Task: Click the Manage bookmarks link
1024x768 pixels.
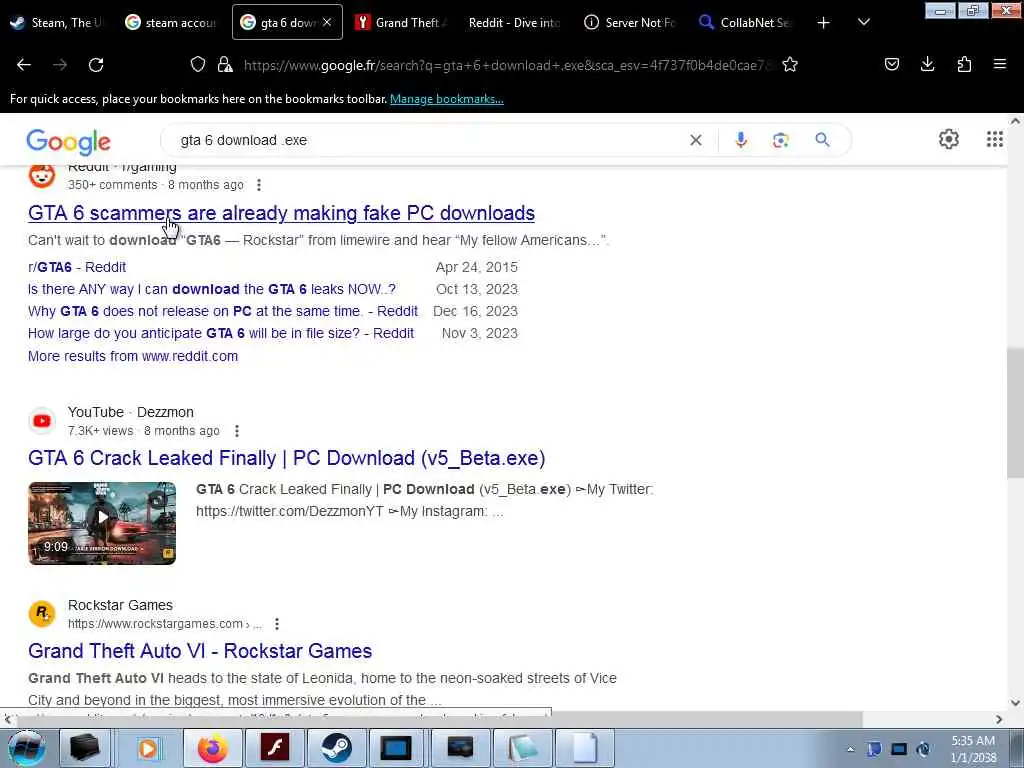Action: click(x=447, y=99)
